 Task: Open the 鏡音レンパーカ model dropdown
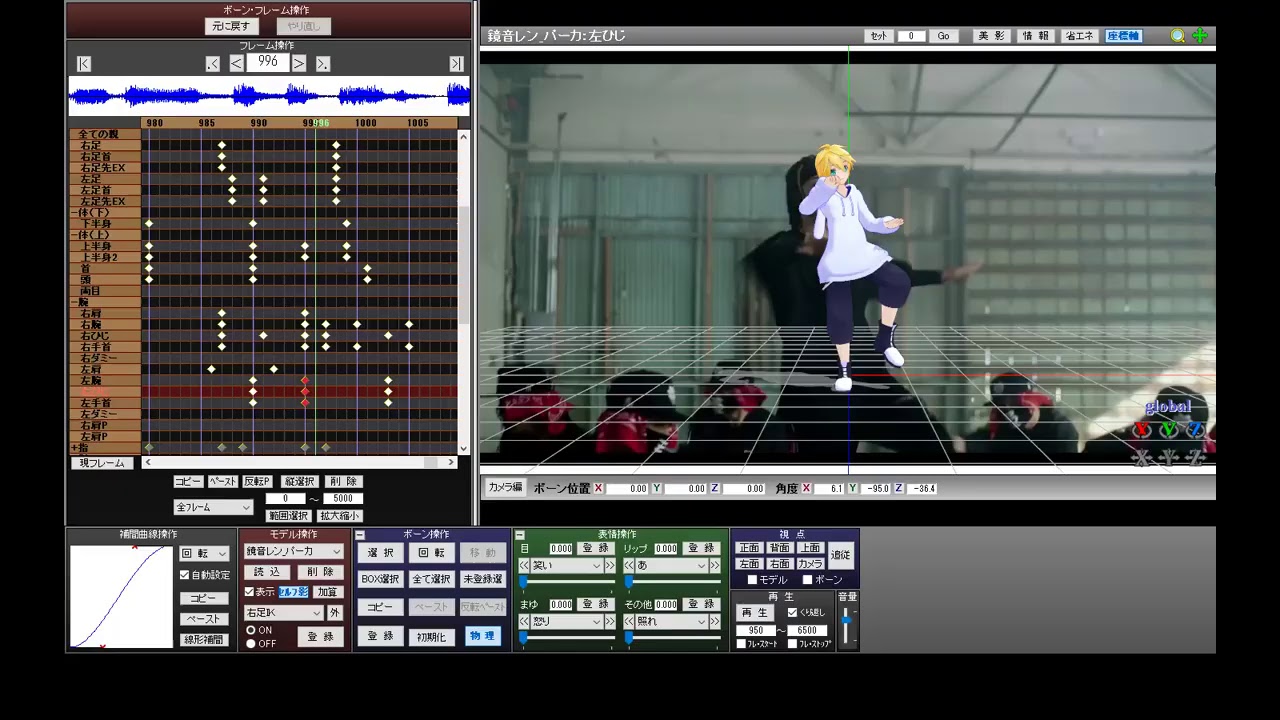pos(293,552)
